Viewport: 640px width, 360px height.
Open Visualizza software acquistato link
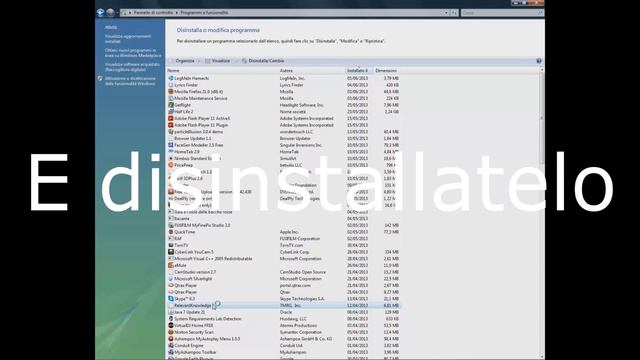point(132,67)
